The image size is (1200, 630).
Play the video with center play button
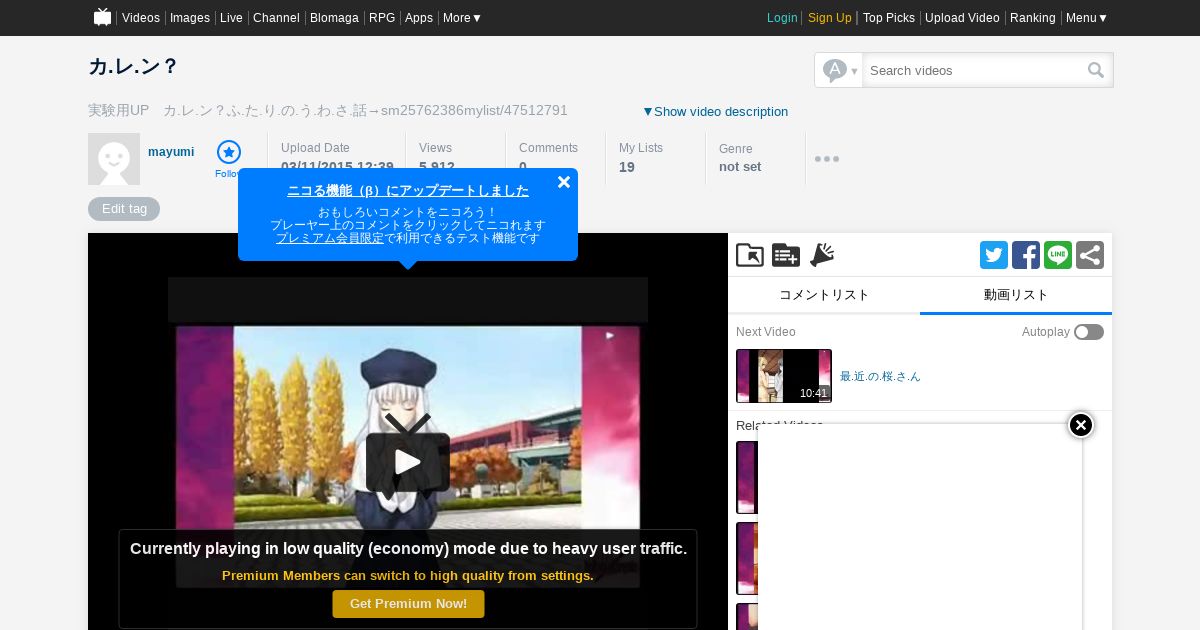[408, 461]
